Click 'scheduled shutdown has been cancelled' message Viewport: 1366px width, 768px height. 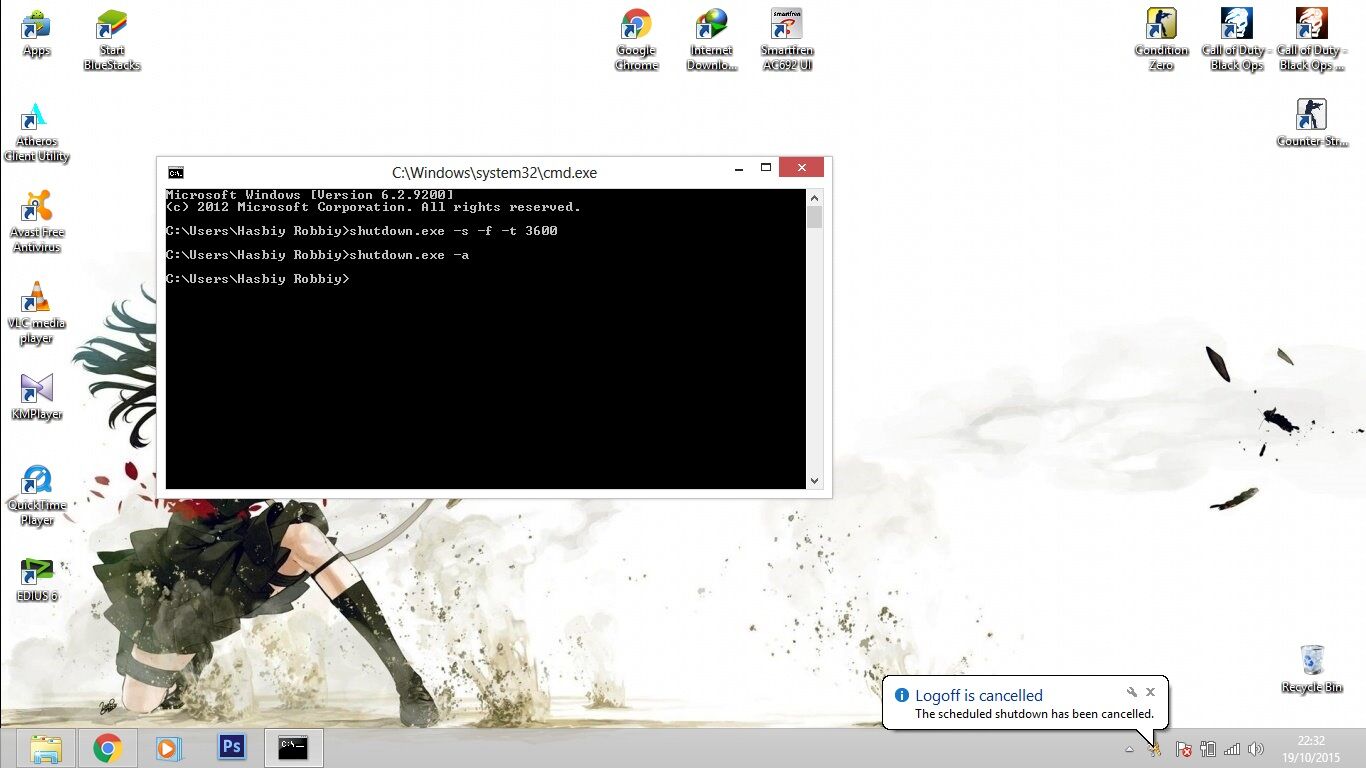tap(1034, 714)
